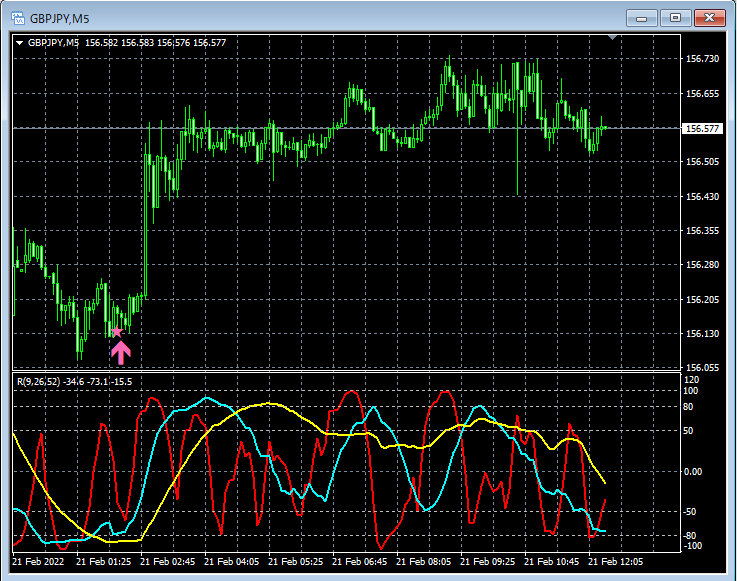Click the indicator scale value 100
The height and width of the screenshot is (581, 738).
690,391
